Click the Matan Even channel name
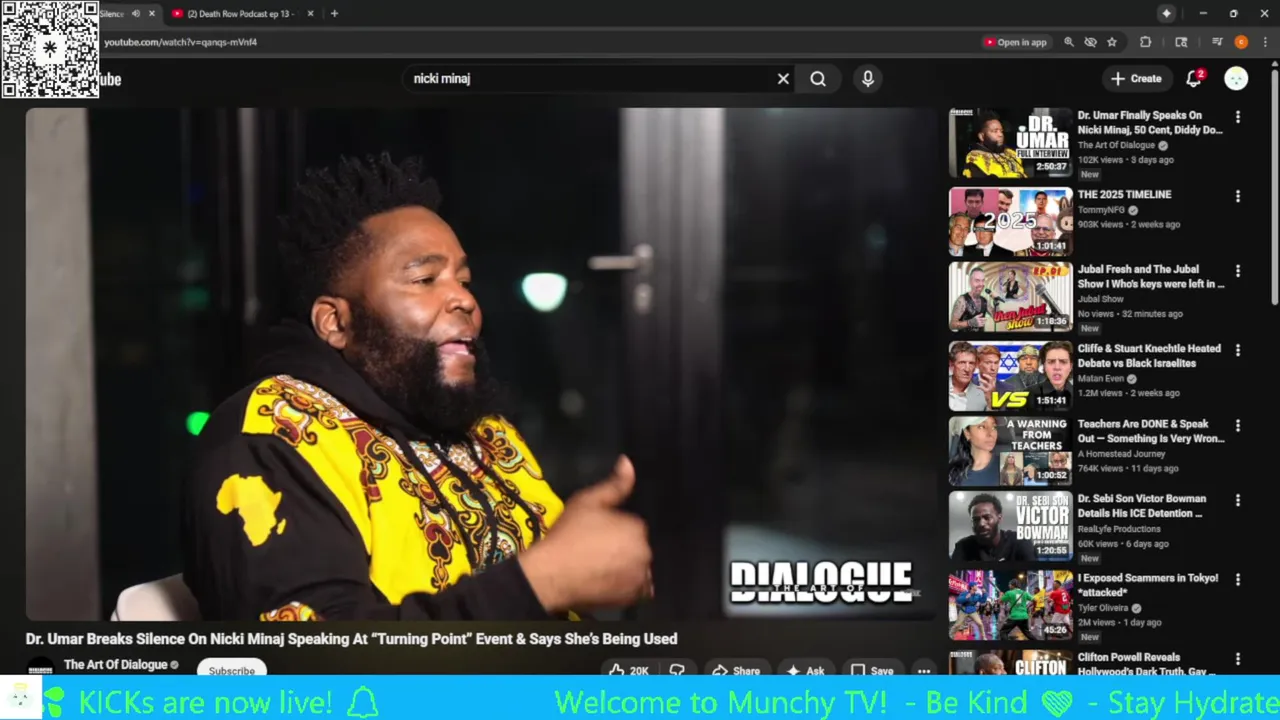The height and width of the screenshot is (720, 1280). click(x=1101, y=379)
